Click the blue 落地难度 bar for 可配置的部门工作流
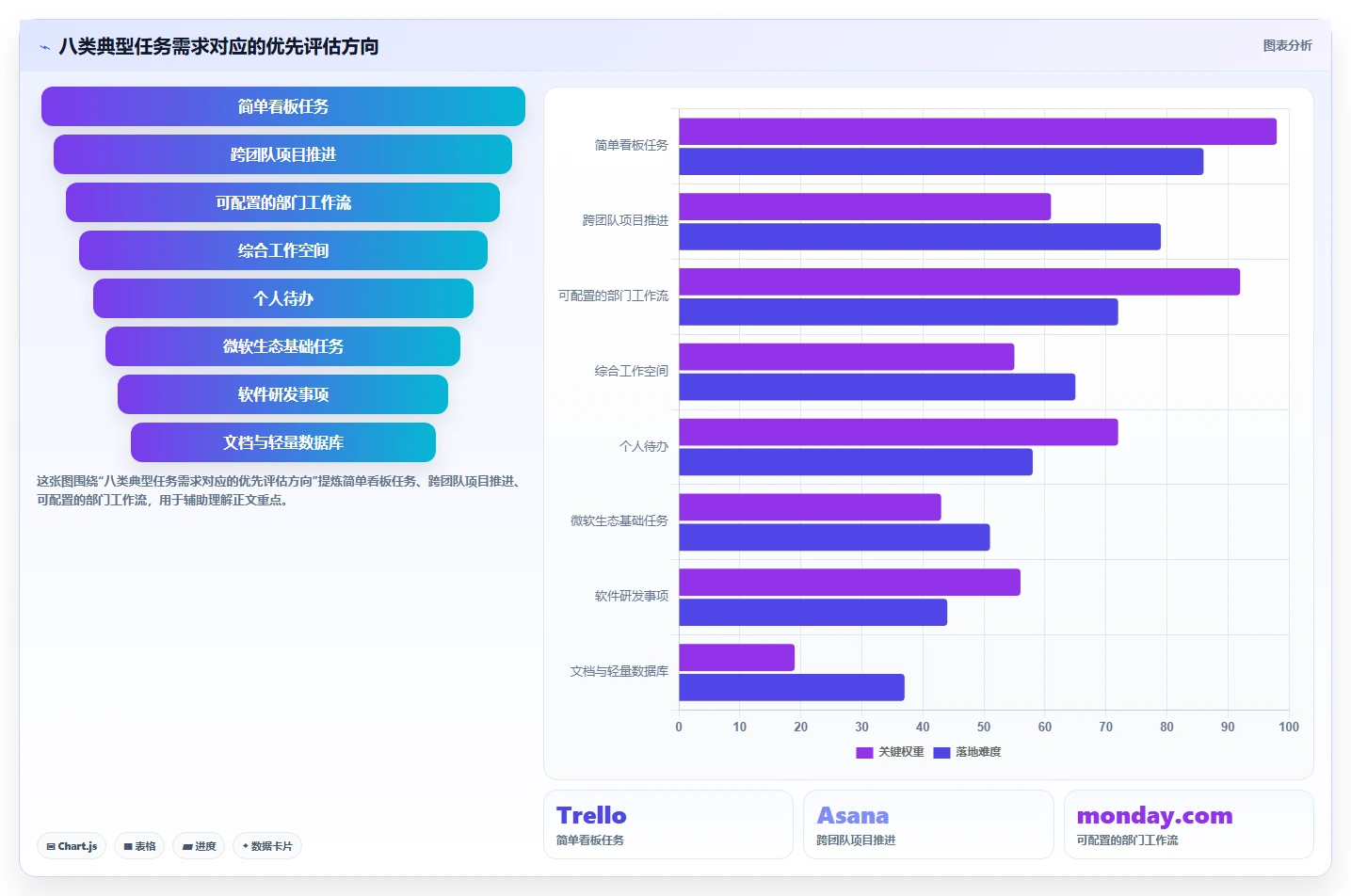Screen dimensions: 1351x896 click(898, 312)
